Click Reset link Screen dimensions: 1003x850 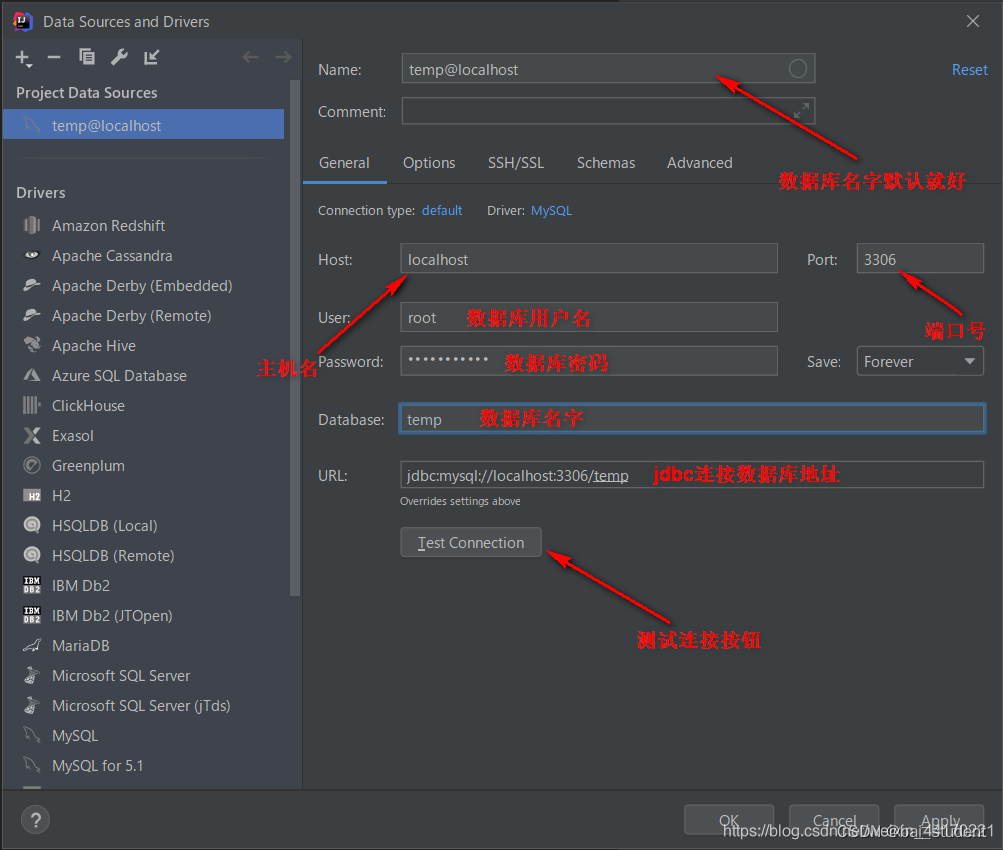(x=969, y=70)
